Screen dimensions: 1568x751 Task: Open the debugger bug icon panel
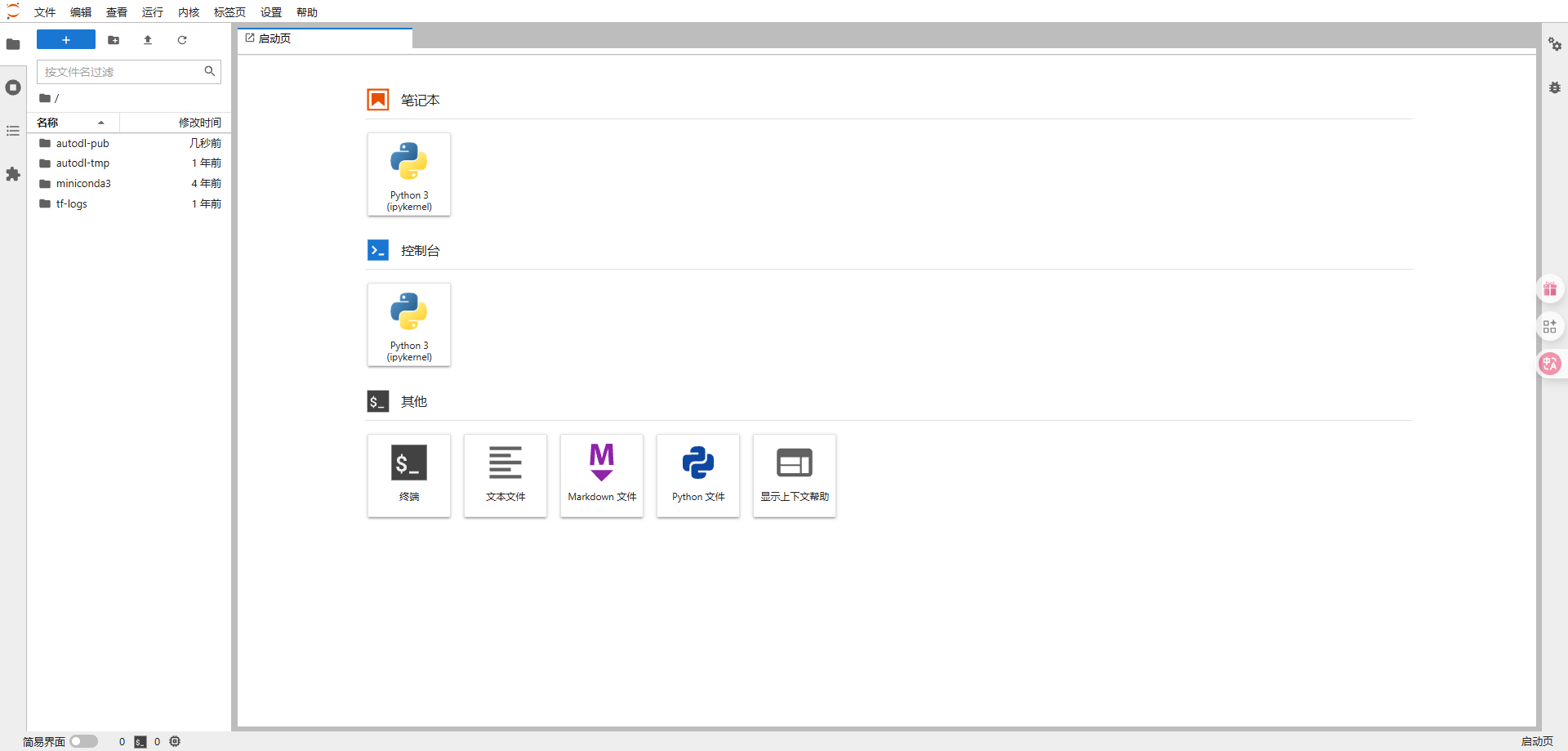[1555, 87]
